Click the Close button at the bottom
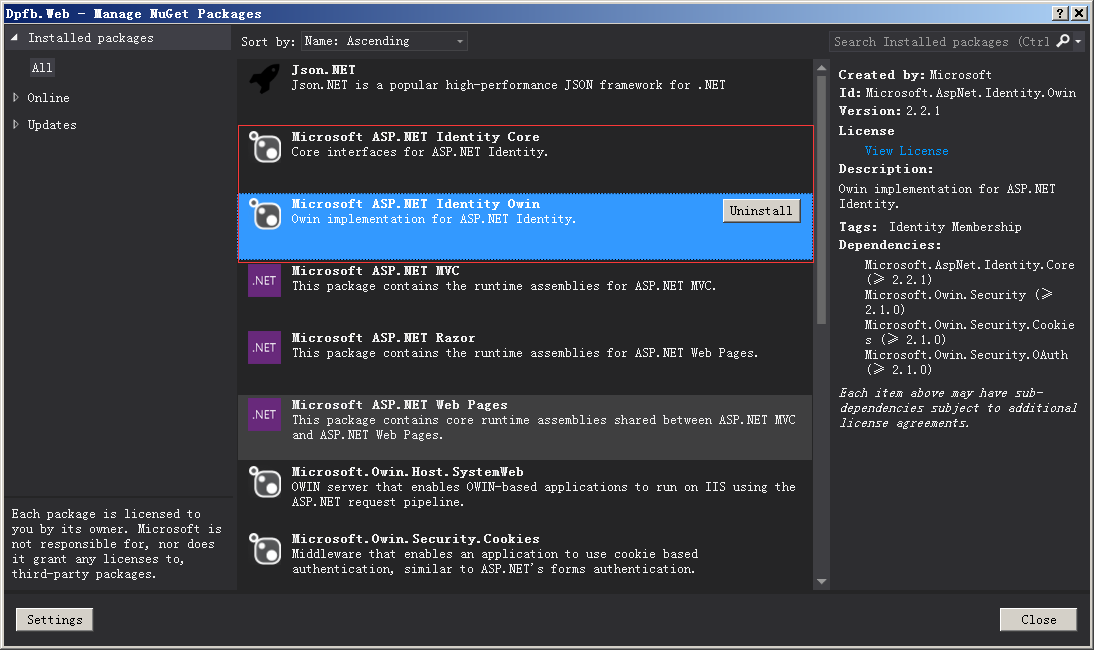 [1038, 619]
